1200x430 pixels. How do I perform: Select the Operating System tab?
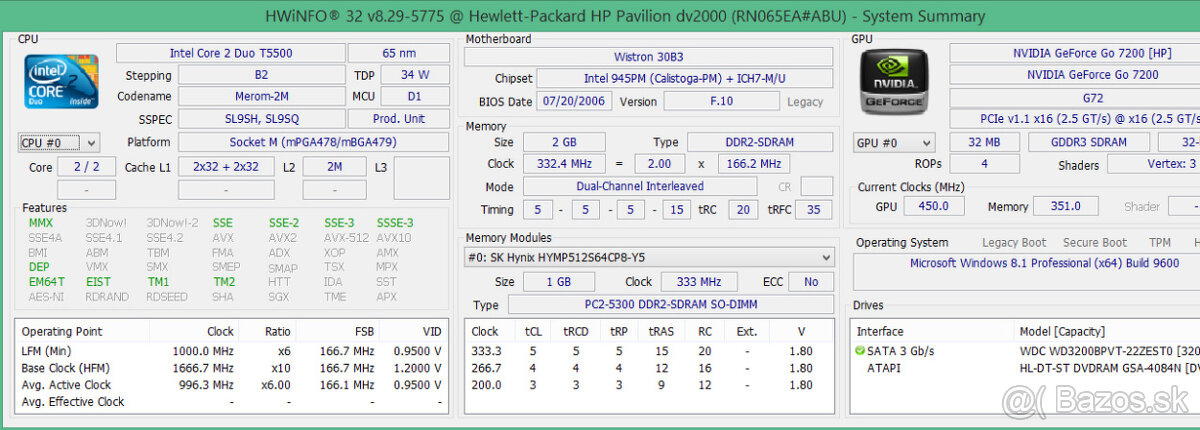[902, 242]
